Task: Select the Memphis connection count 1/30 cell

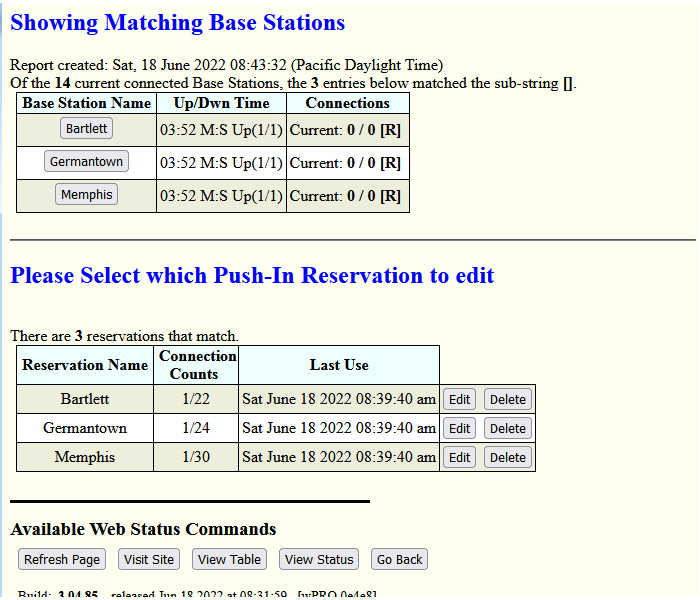Action: [195, 457]
